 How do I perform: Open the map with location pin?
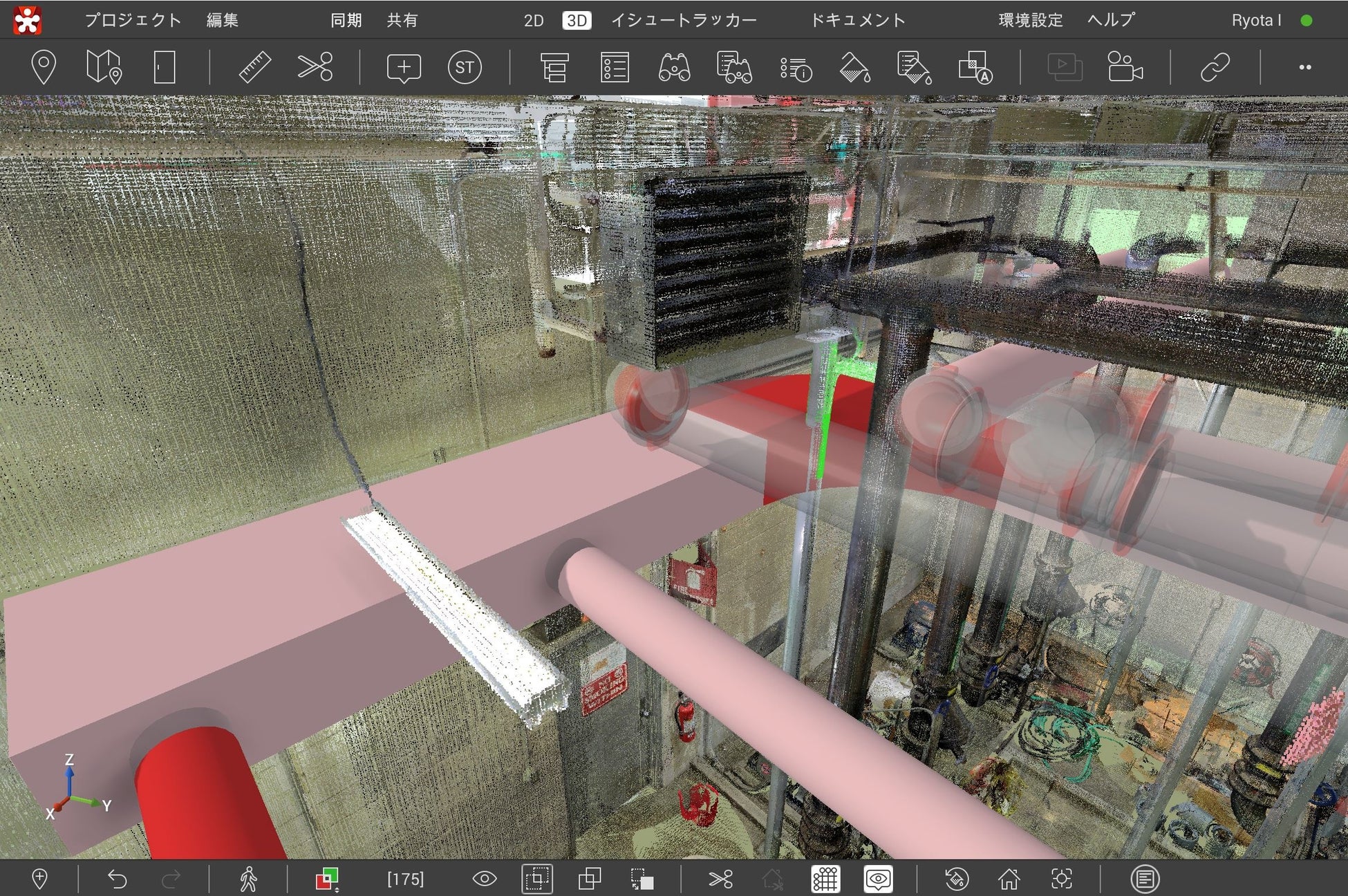104,68
